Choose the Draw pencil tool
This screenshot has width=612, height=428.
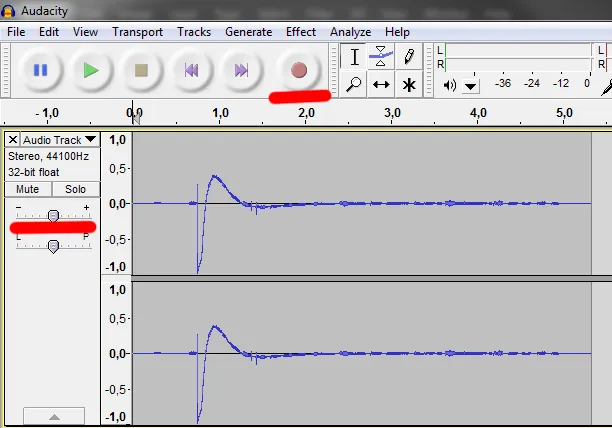point(409,57)
